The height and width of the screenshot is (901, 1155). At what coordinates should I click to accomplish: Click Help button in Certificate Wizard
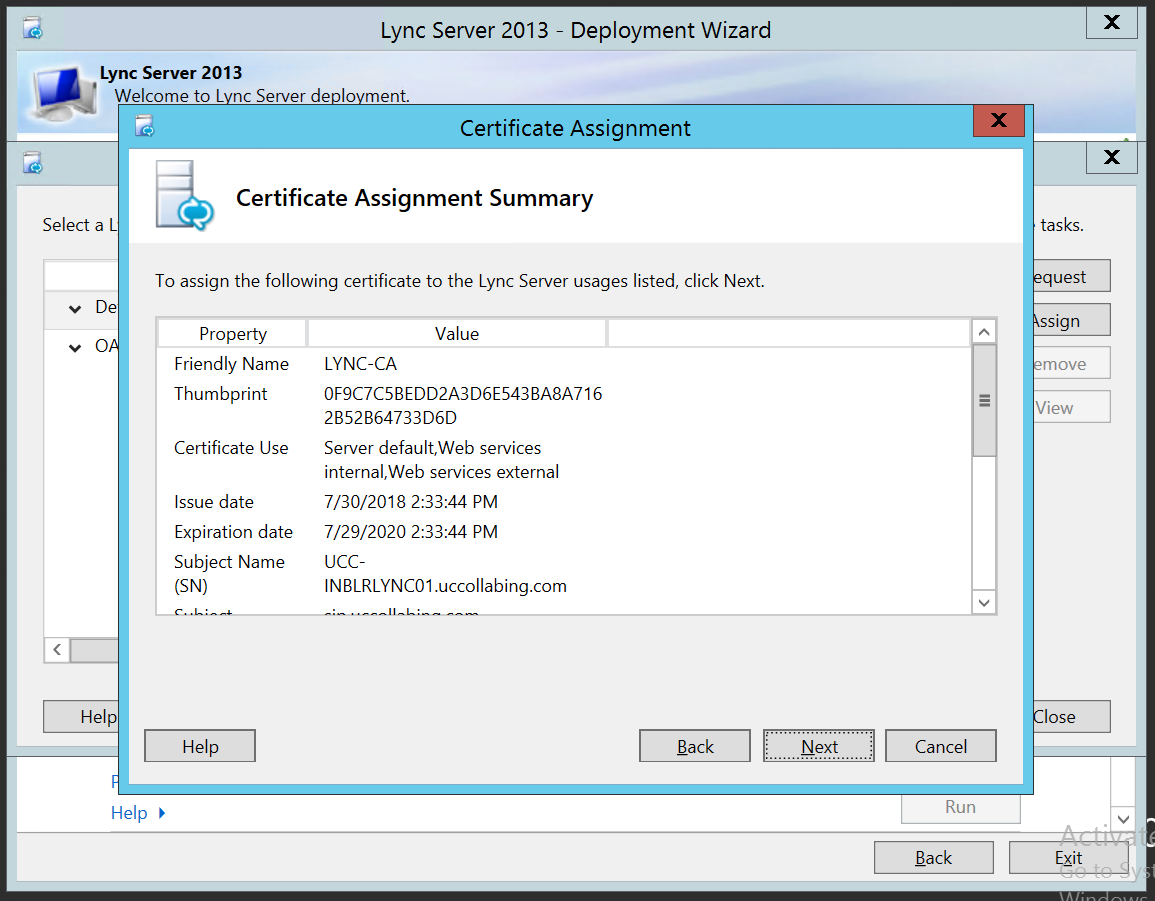tap(81, 716)
